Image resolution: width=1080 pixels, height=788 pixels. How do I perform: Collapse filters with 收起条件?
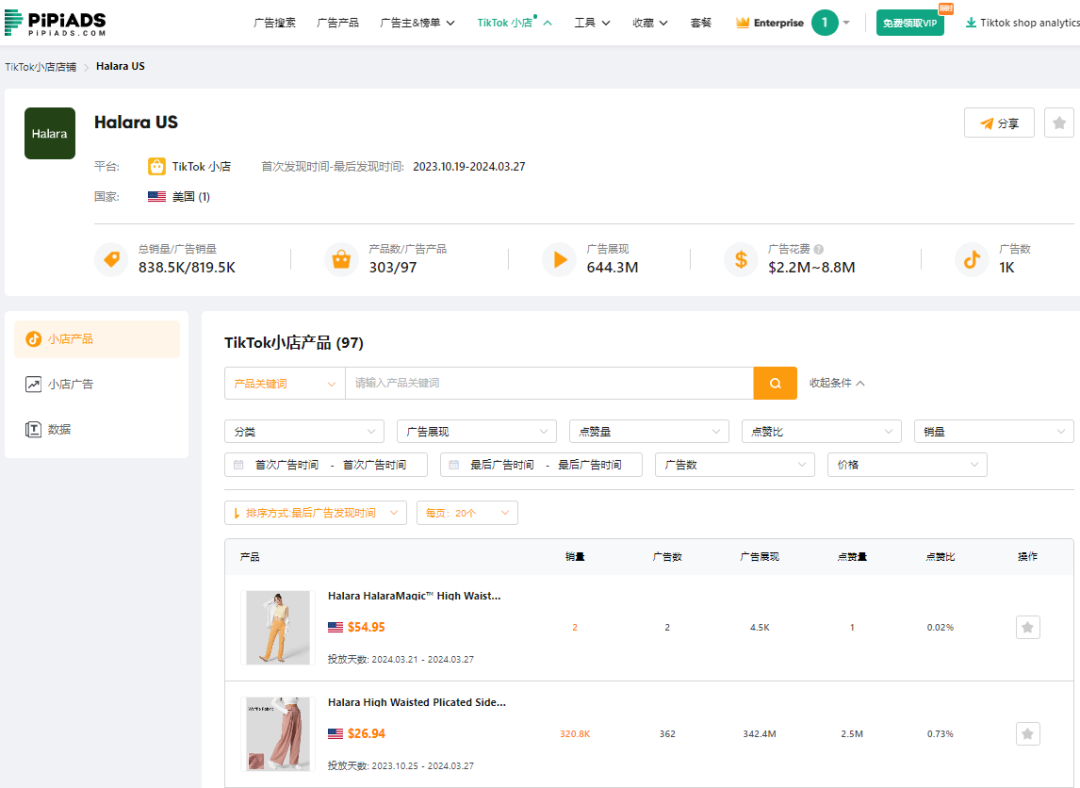tap(837, 383)
